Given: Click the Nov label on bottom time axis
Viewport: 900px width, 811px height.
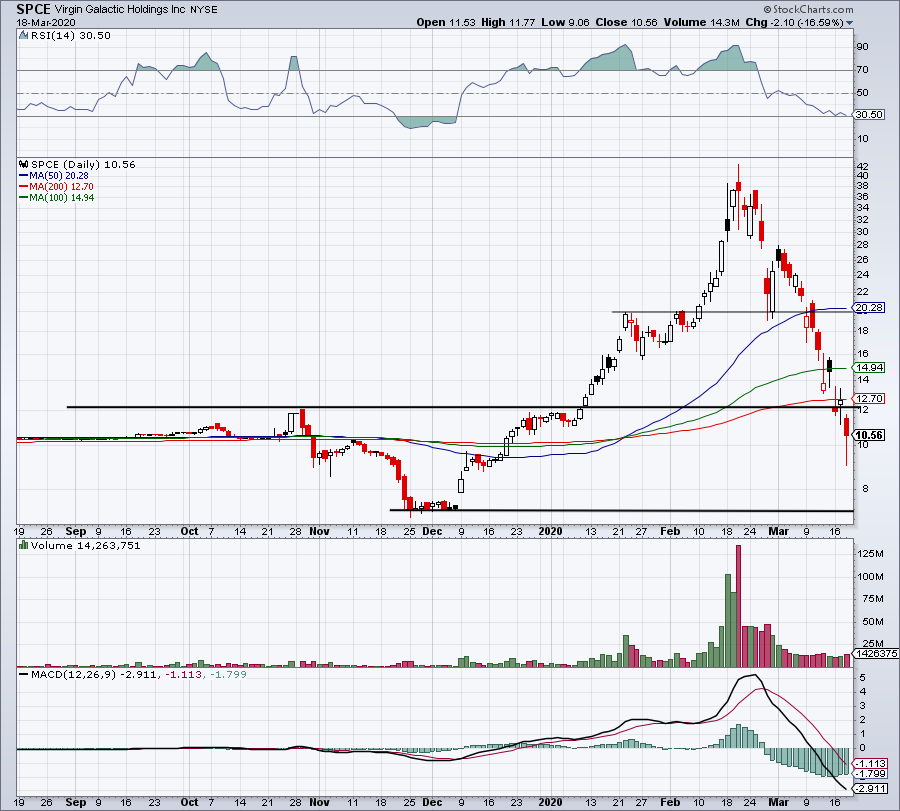Looking at the screenshot, I should [319, 802].
